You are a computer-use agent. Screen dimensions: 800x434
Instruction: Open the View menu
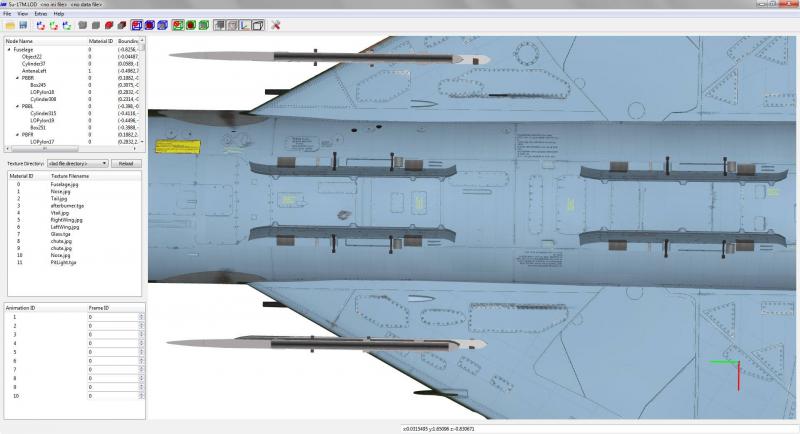[x=23, y=14]
